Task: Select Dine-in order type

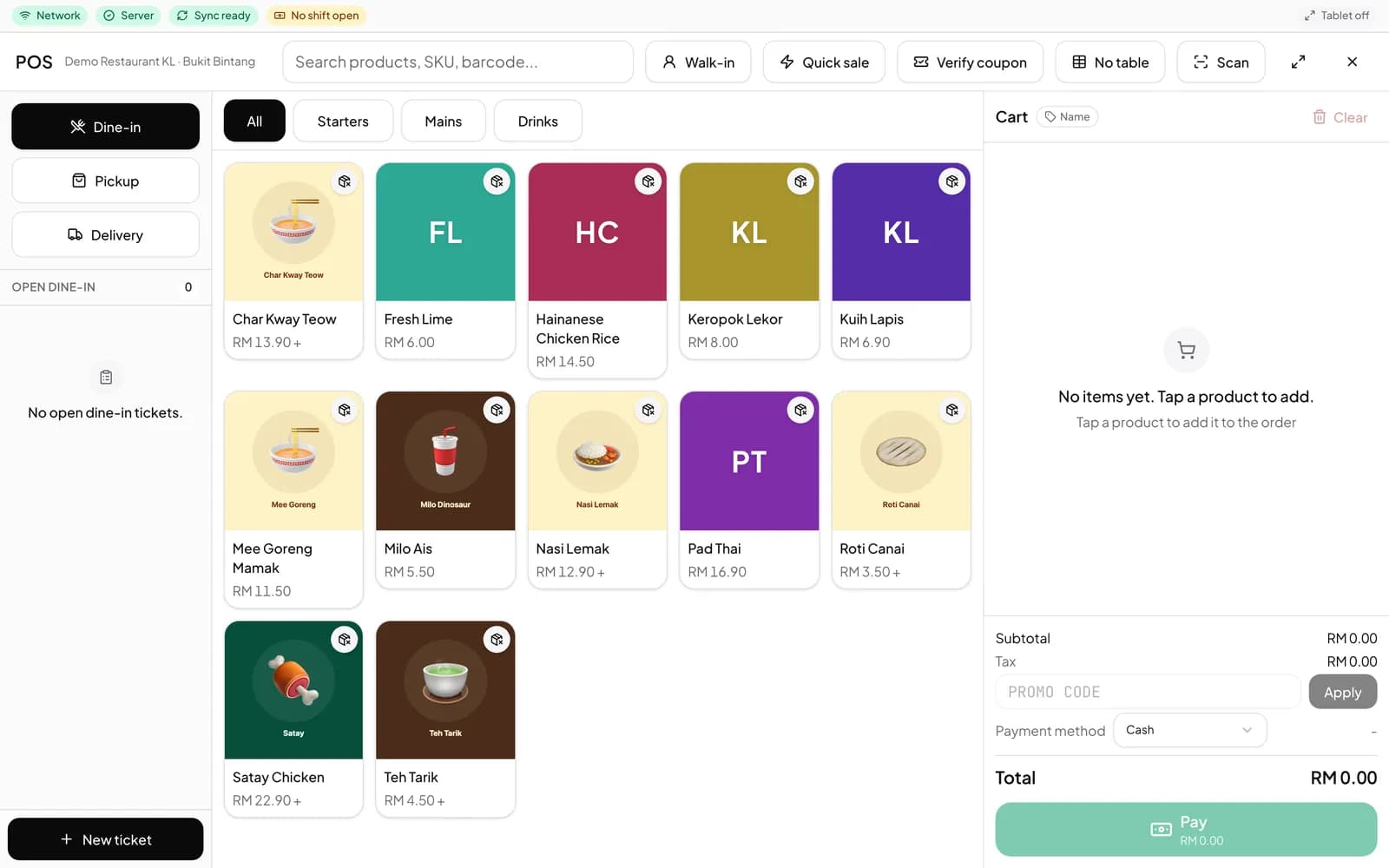Action: pyautogui.click(x=105, y=127)
